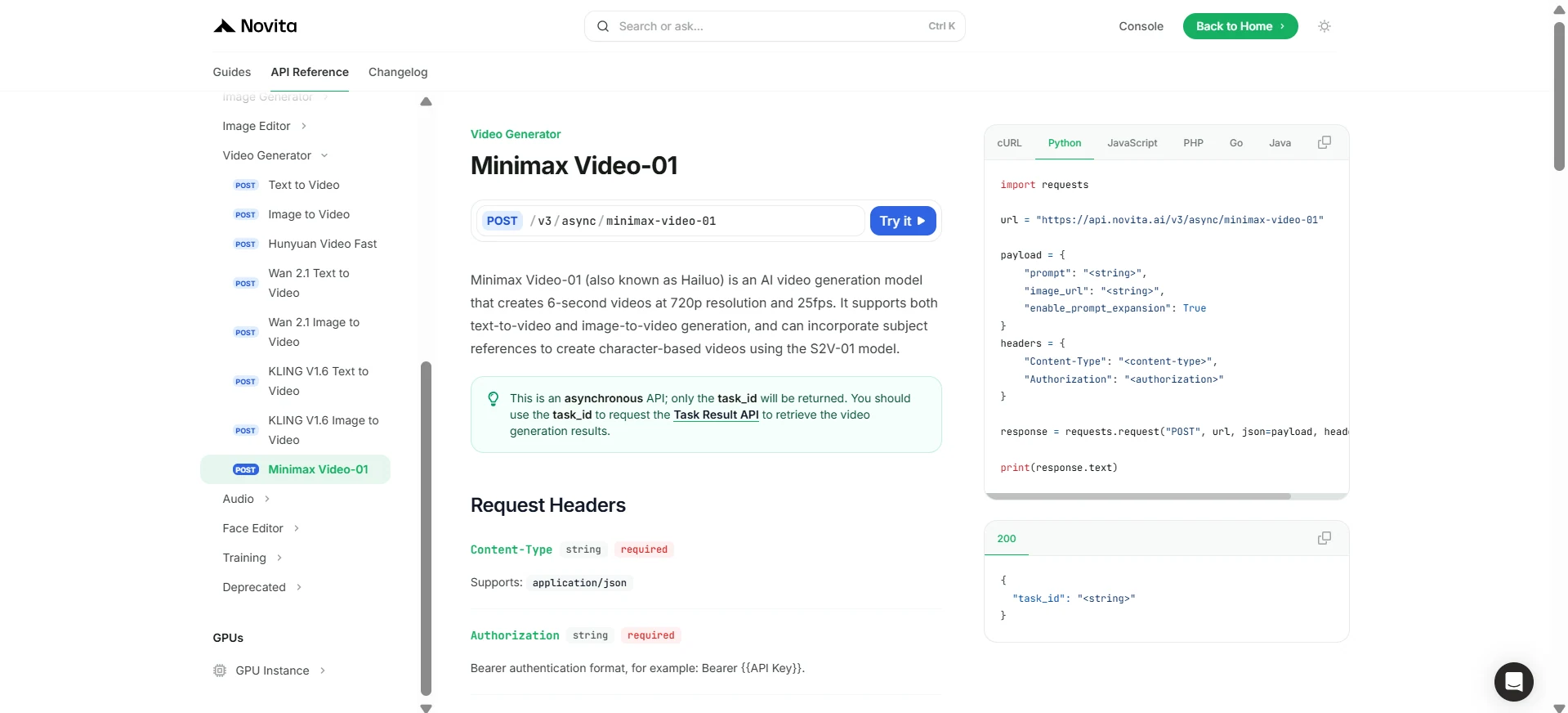
Task: Copy the 200 response example
Action: [1325, 538]
